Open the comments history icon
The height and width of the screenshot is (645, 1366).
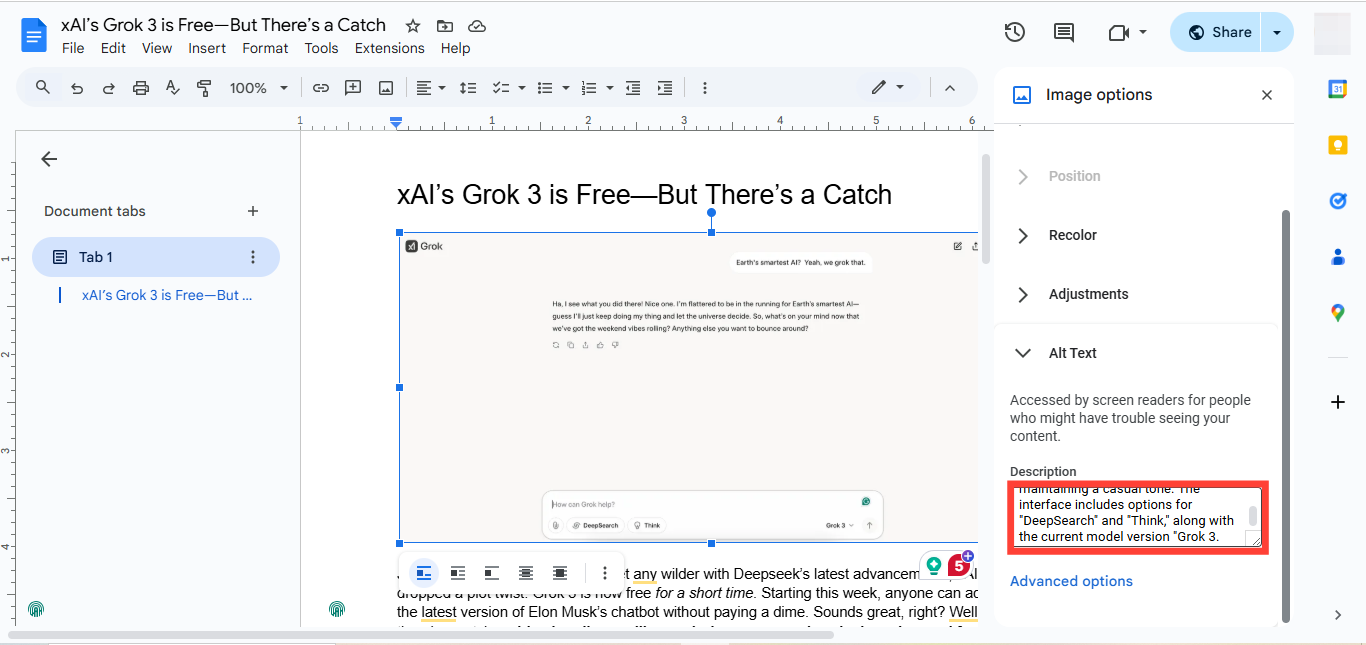point(1064,32)
